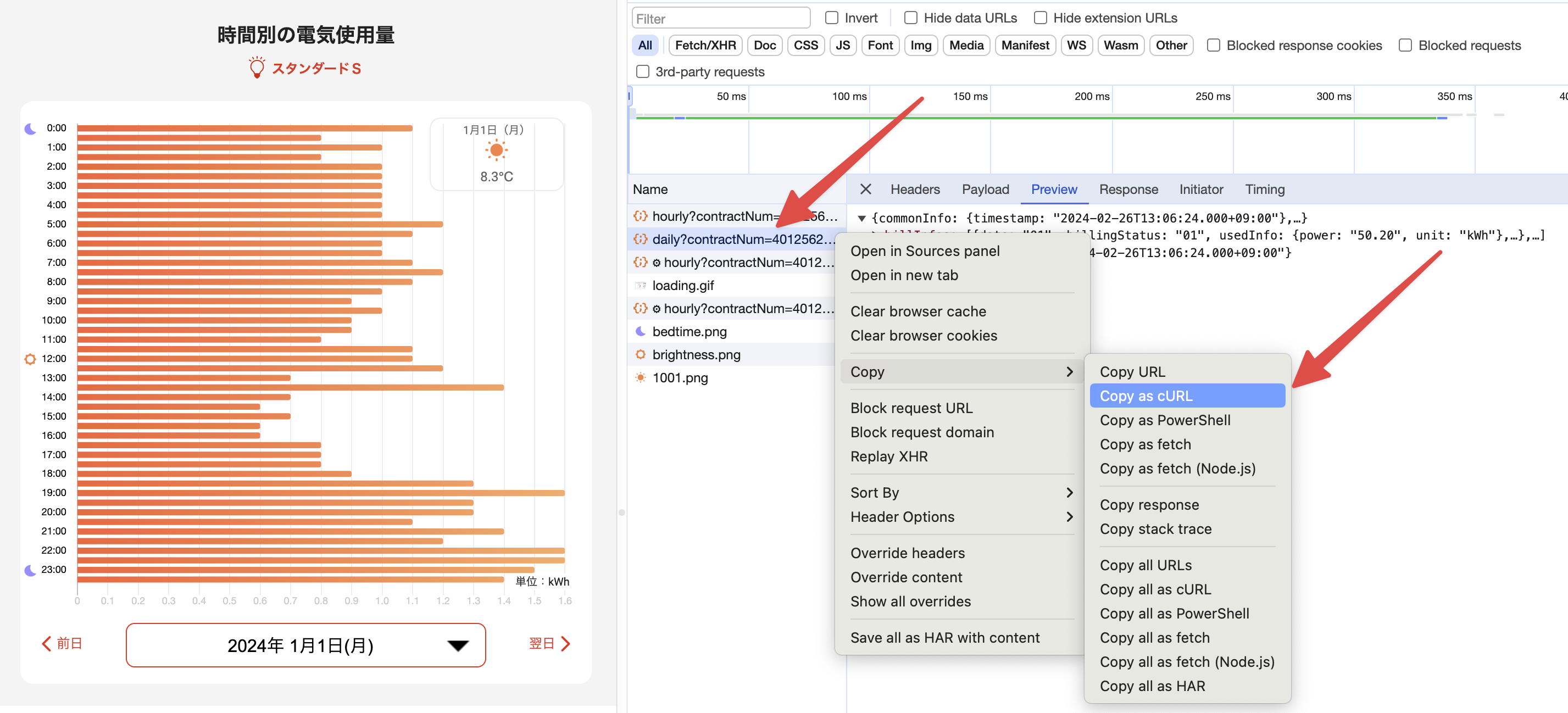Expand the commonInfo JSON tree root
This screenshot has width=1568, height=713.
click(861, 219)
